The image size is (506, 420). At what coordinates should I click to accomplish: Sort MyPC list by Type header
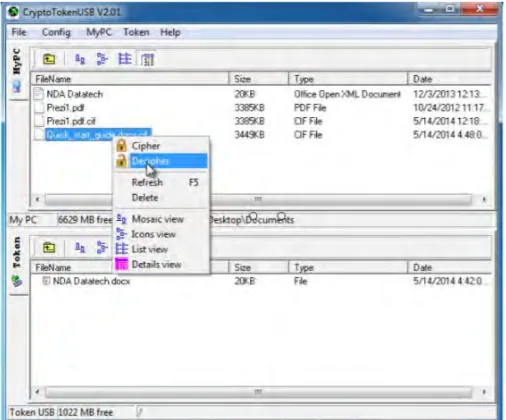tap(348, 79)
